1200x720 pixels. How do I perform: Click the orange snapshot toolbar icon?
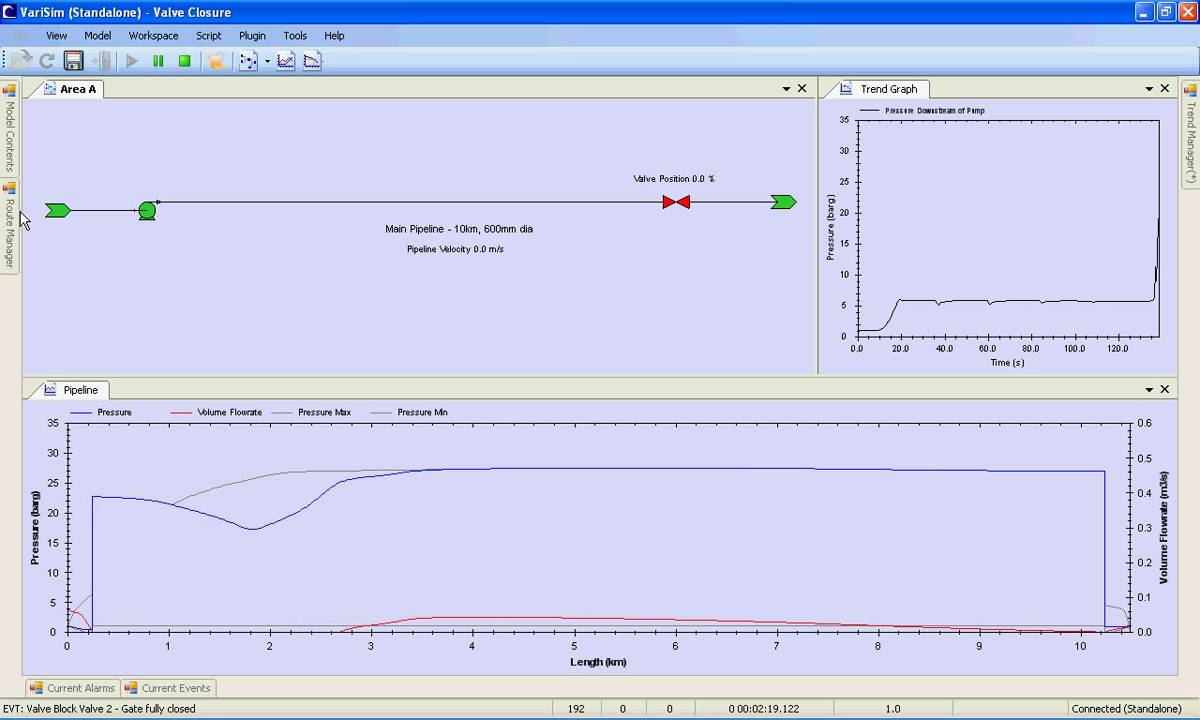[x=215, y=61]
